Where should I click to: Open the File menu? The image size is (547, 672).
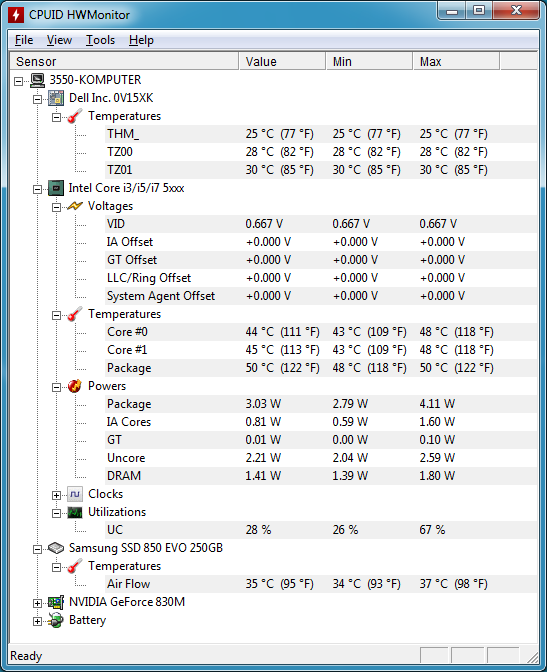(x=24, y=40)
